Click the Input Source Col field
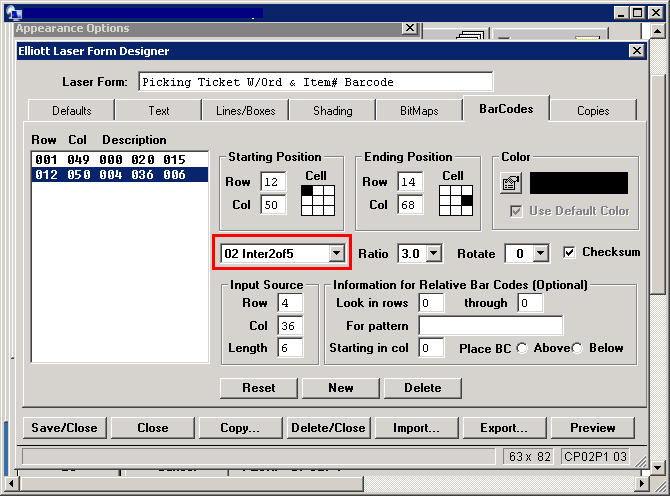The height and width of the screenshot is (496, 670). coord(290,326)
